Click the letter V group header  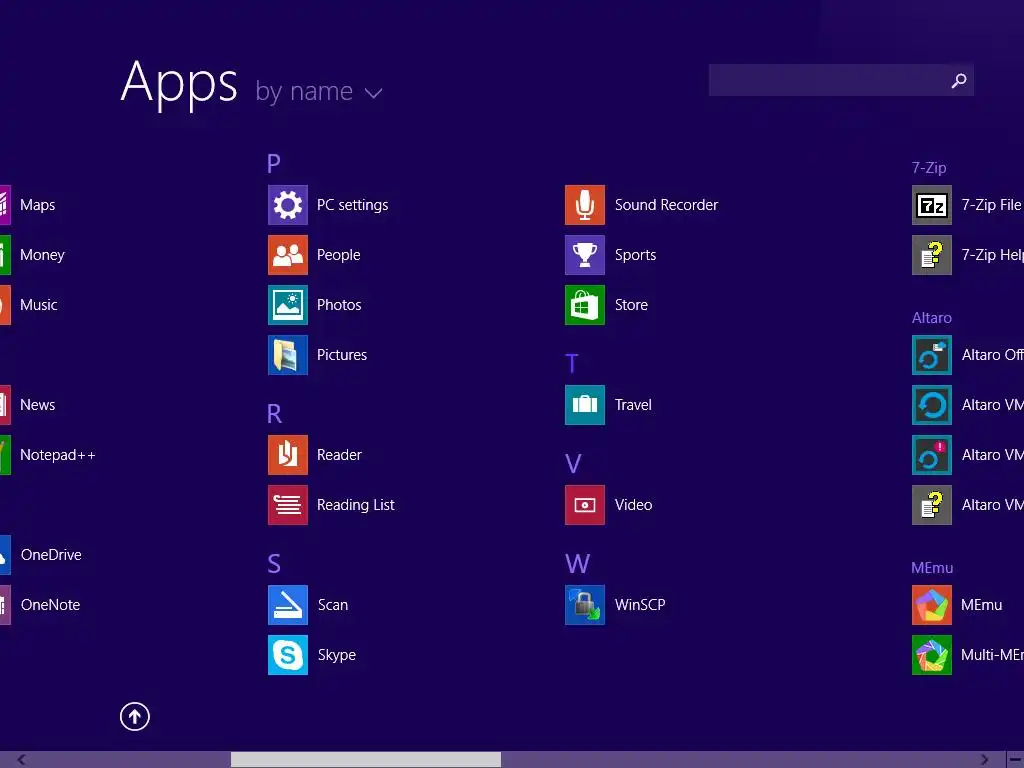click(x=573, y=464)
